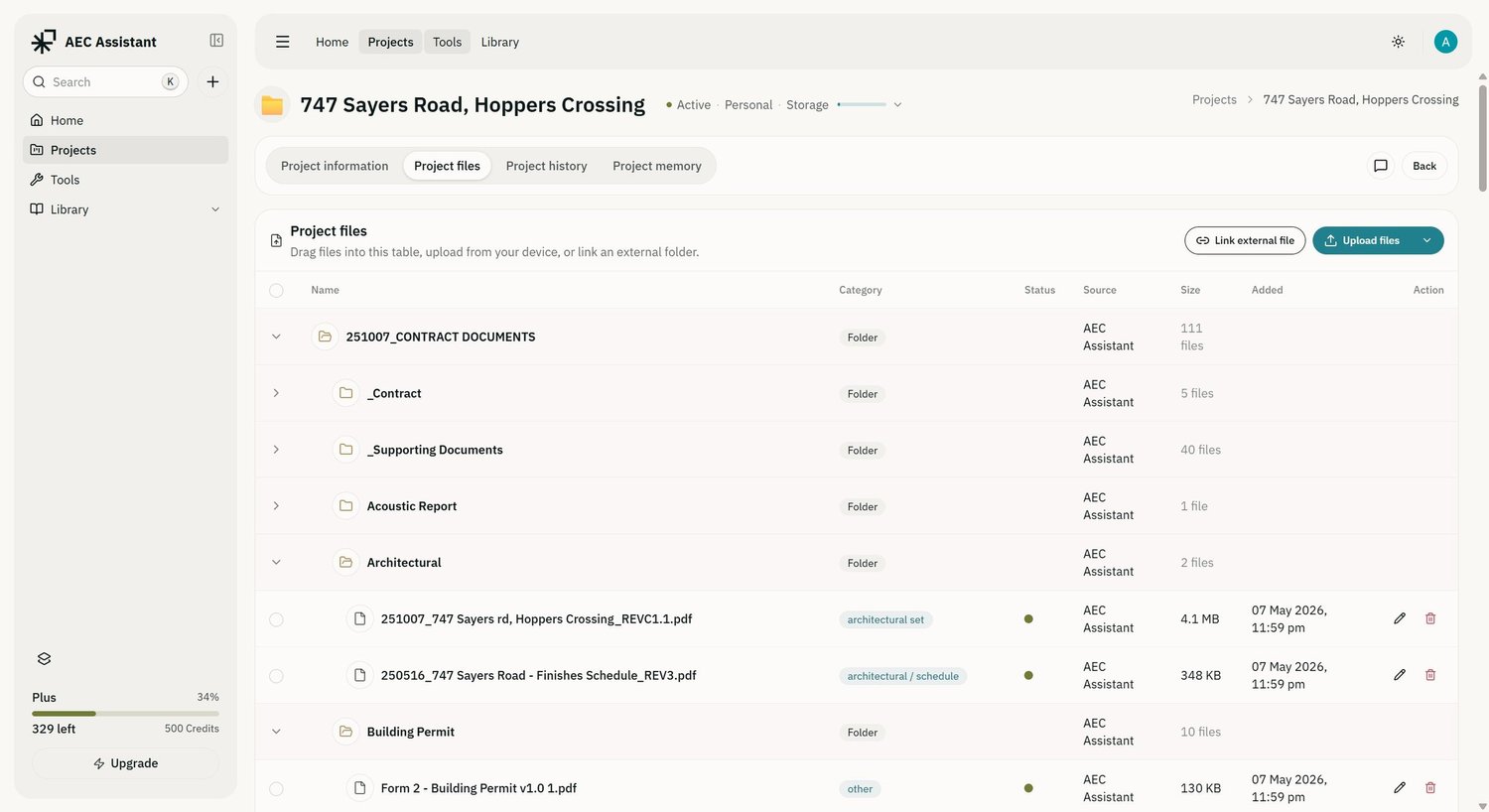Image resolution: width=1489 pixels, height=812 pixels.
Task: Switch to Project history tab
Action: (x=546, y=166)
